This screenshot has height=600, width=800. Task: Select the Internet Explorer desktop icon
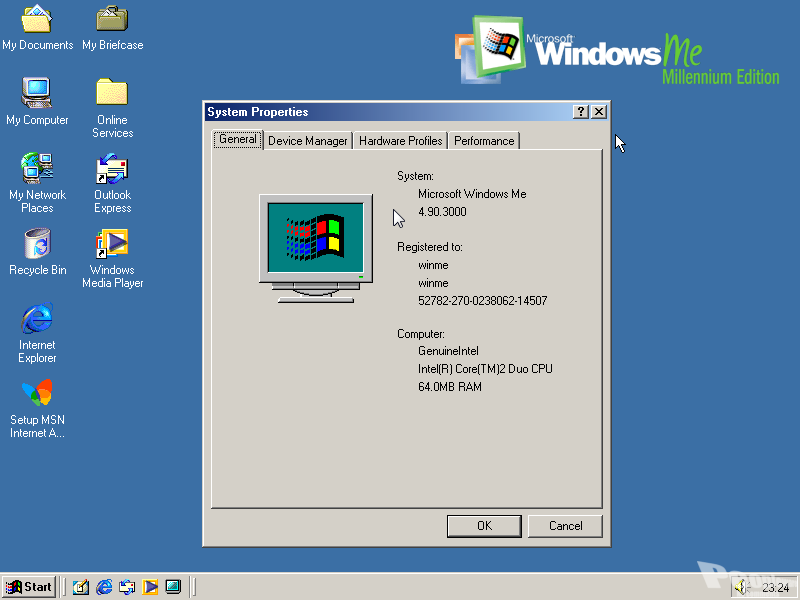(x=37, y=319)
